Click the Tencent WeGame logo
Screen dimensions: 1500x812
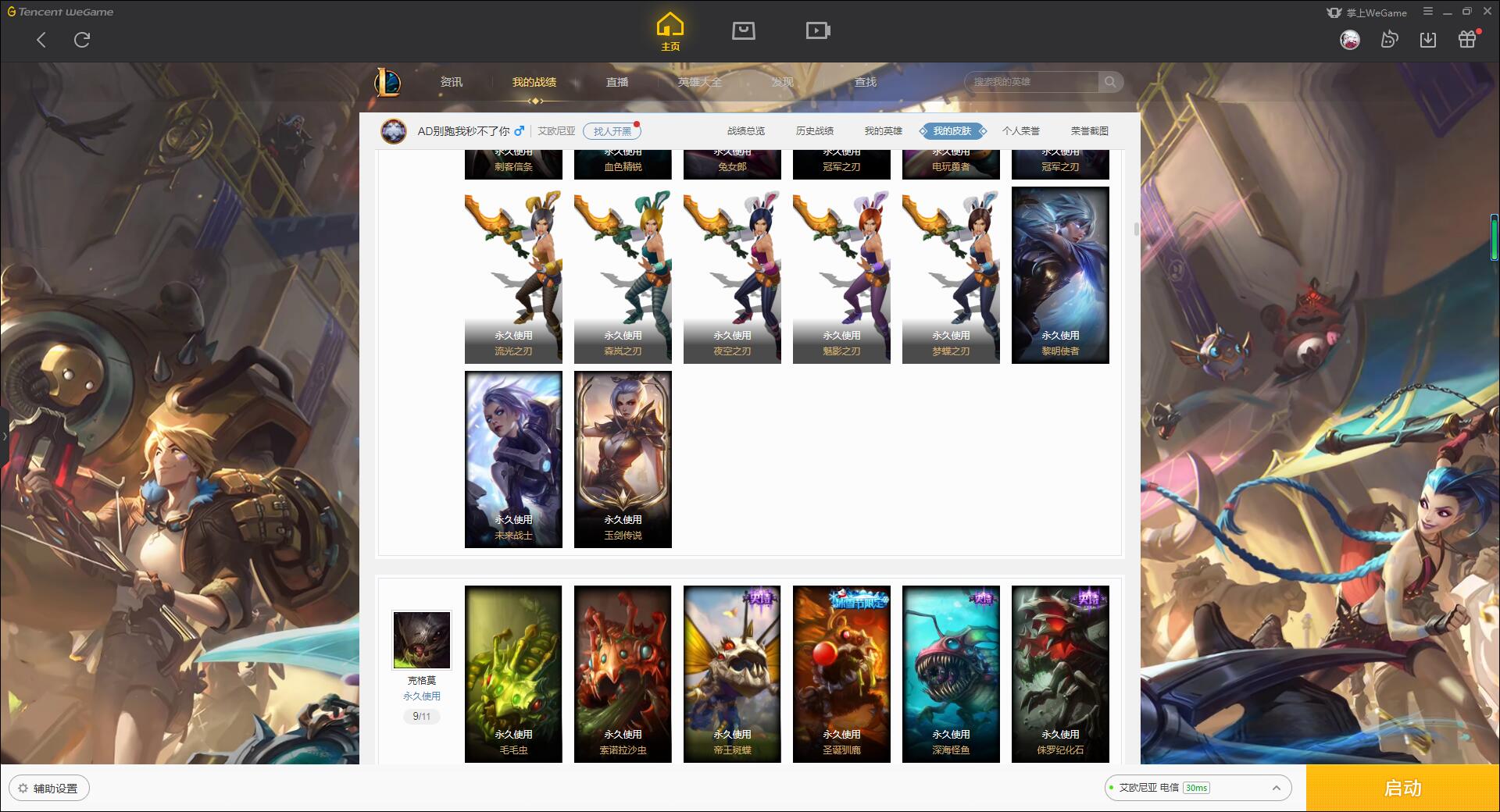(x=60, y=12)
